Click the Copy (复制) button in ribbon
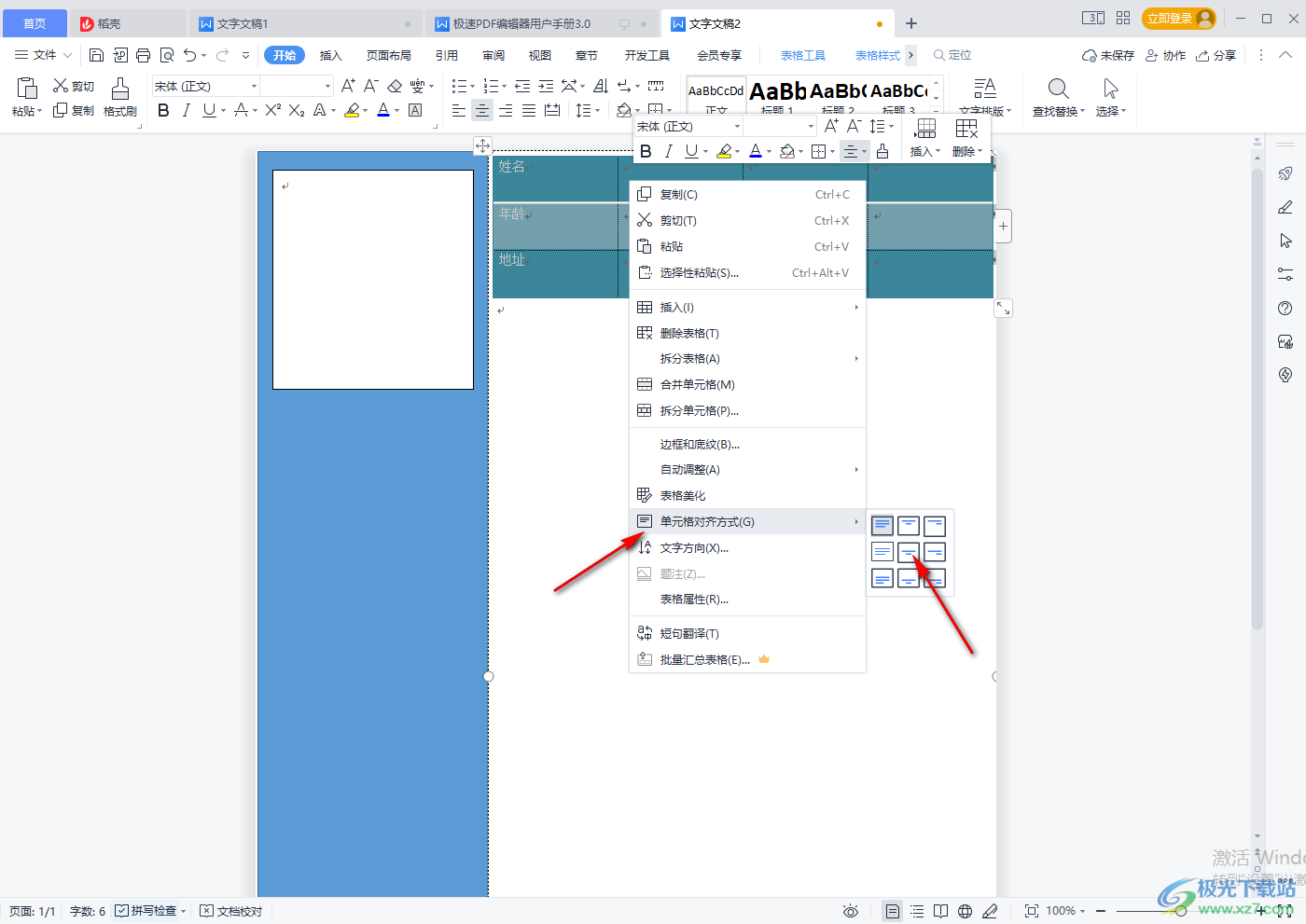Image resolution: width=1306 pixels, height=924 pixels. coord(74,110)
